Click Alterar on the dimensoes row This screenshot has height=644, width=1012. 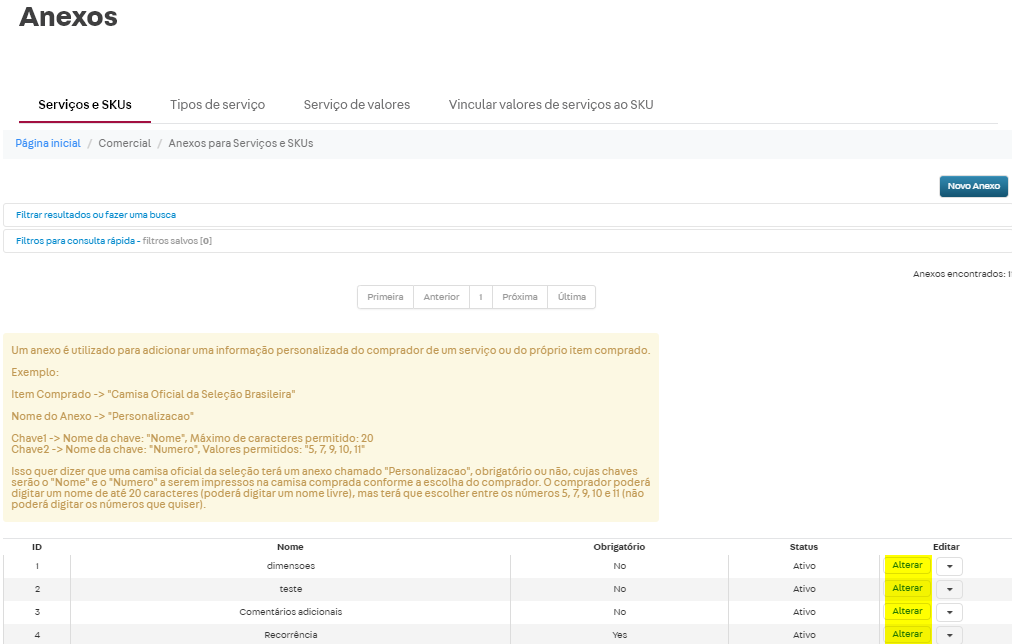906,565
